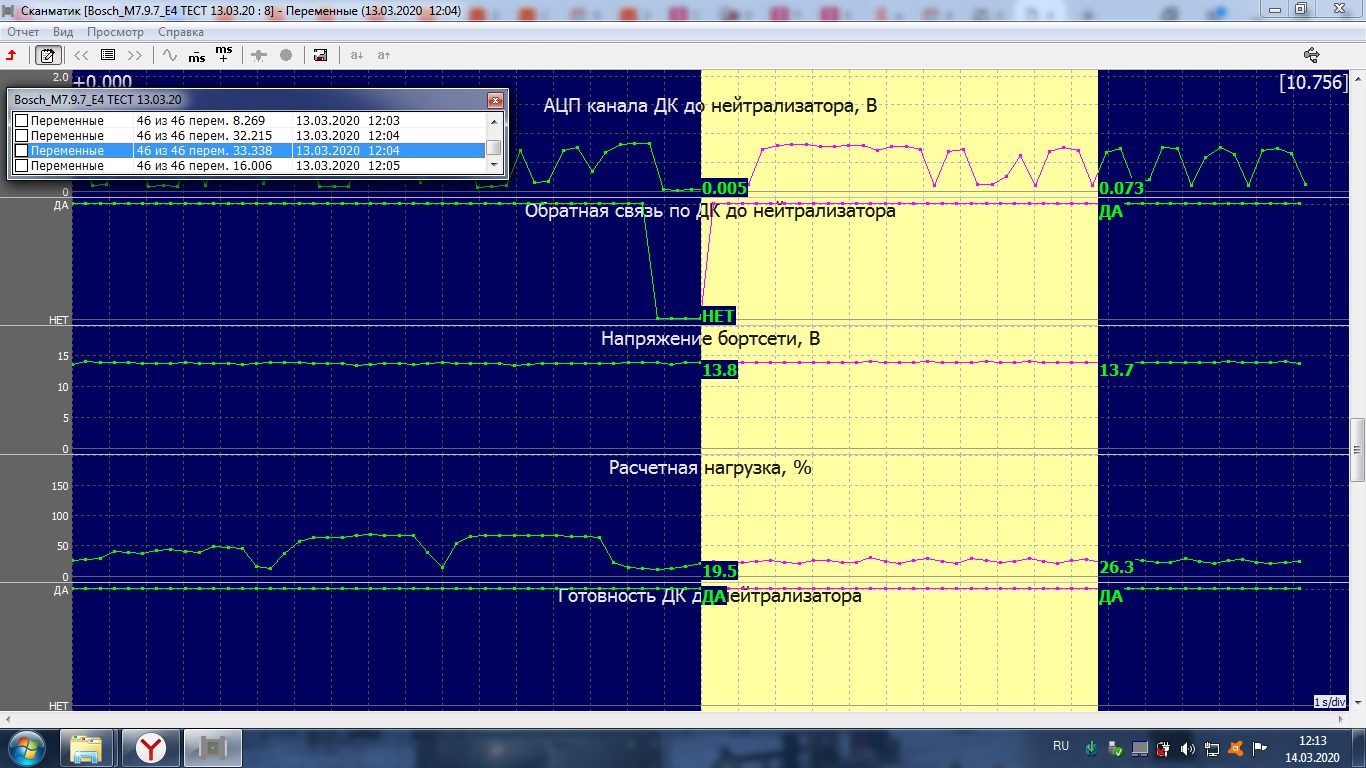Click the RU language indicator in tray

[1061, 746]
